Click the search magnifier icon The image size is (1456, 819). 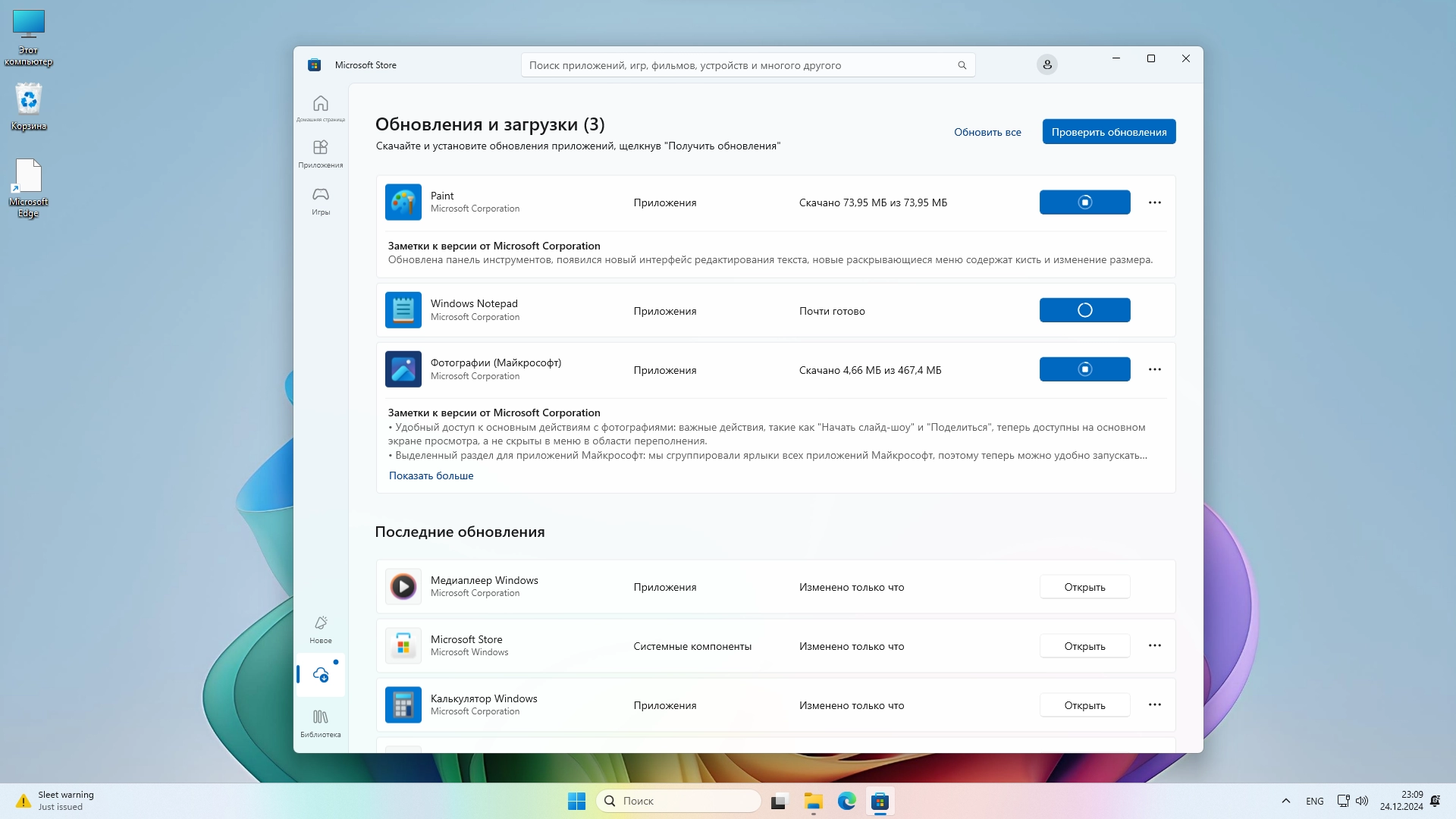962,65
